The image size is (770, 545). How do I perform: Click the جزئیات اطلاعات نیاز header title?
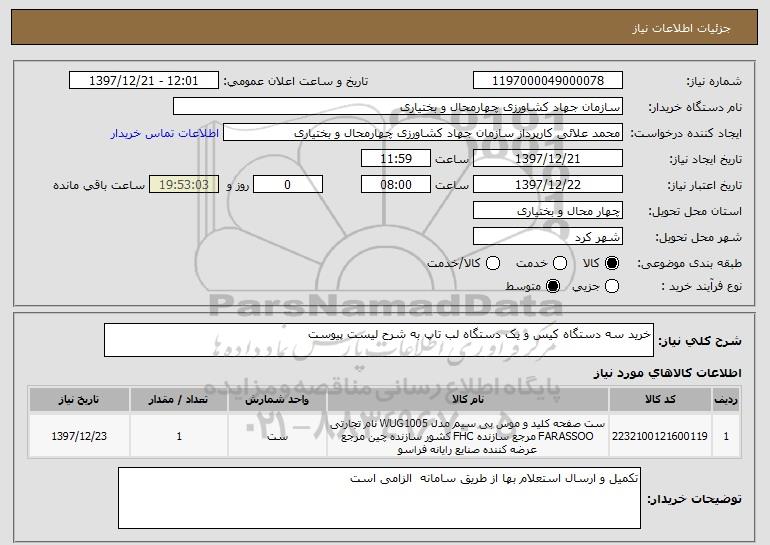(x=681, y=28)
